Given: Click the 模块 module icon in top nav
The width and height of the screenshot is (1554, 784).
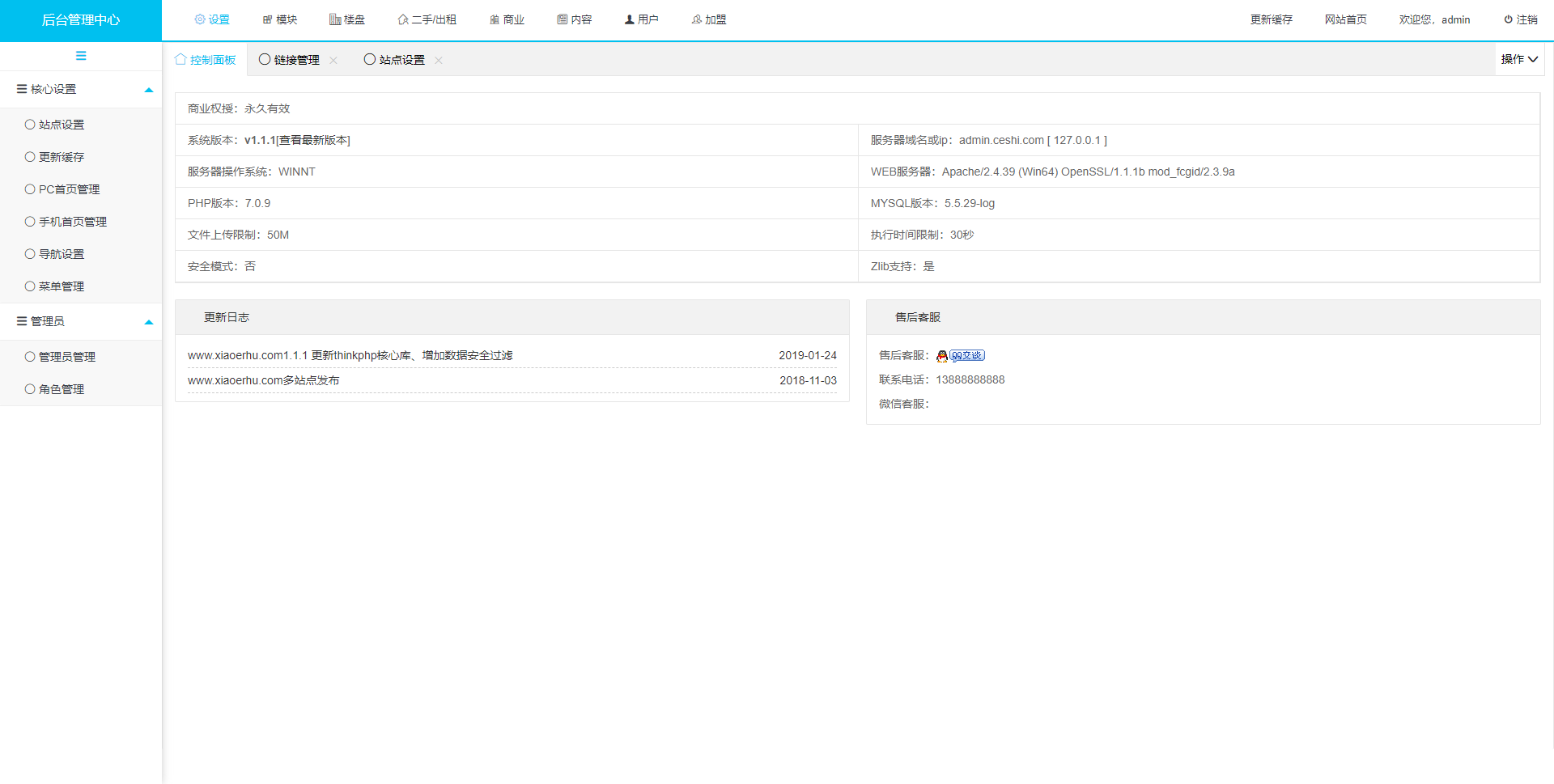Looking at the screenshot, I should (267, 19).
